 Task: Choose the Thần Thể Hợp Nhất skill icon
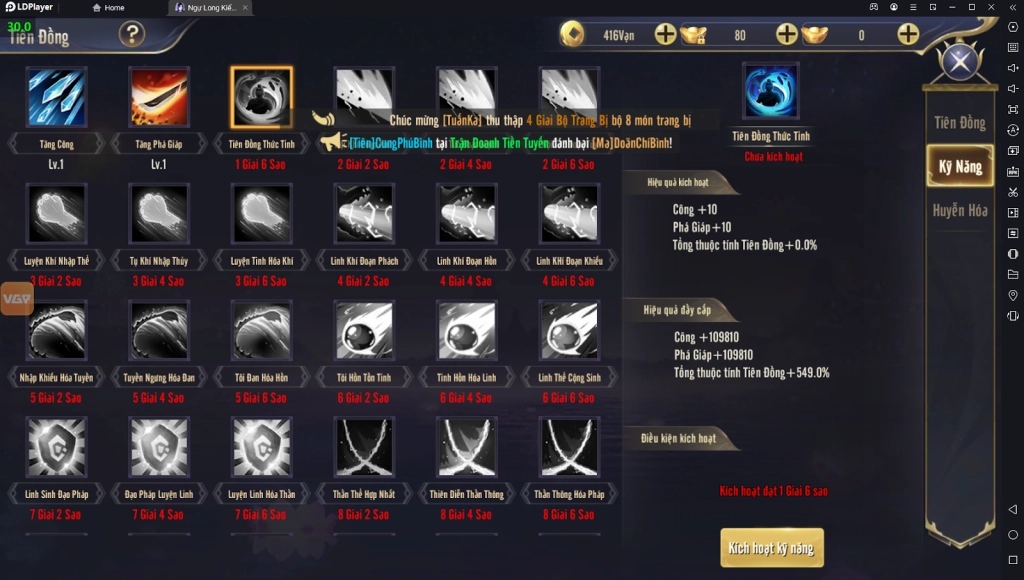pos(364,447)
